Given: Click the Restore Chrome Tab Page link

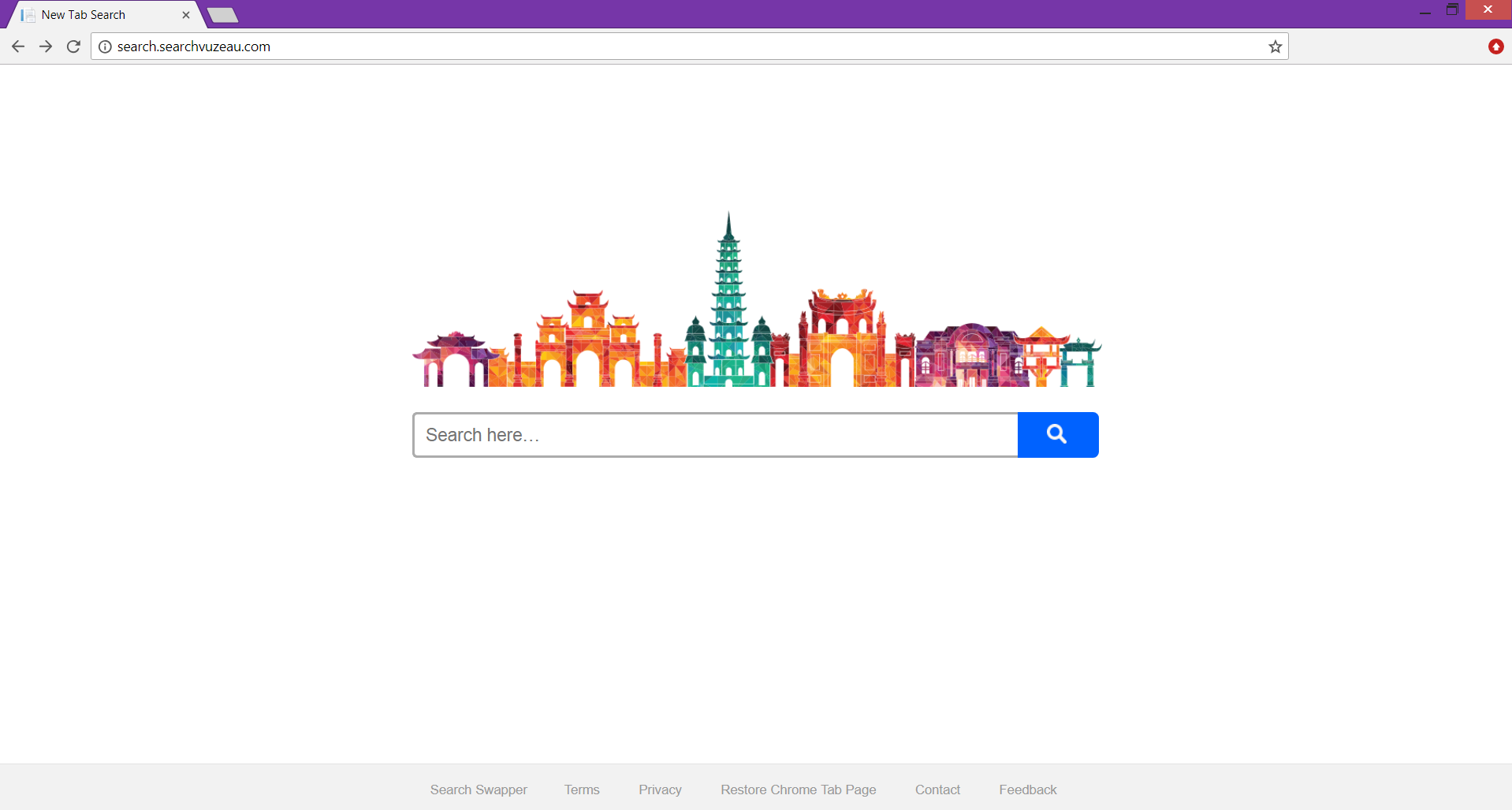Looking at the screenshot, I should (x=798, y=790).
